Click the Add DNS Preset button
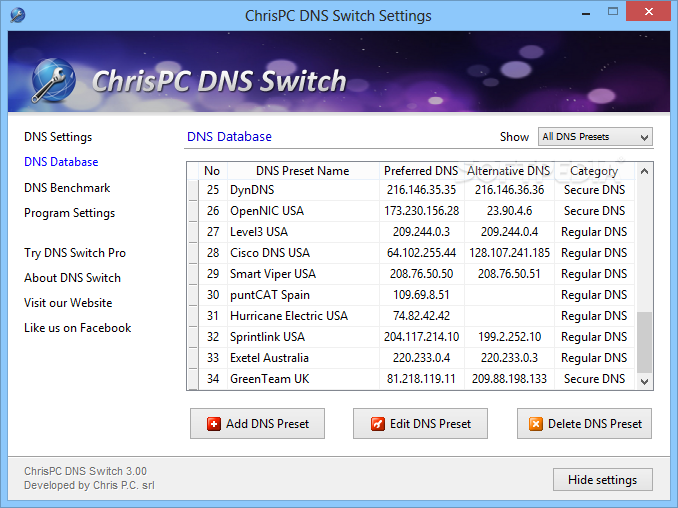 (x=257, y=424)
